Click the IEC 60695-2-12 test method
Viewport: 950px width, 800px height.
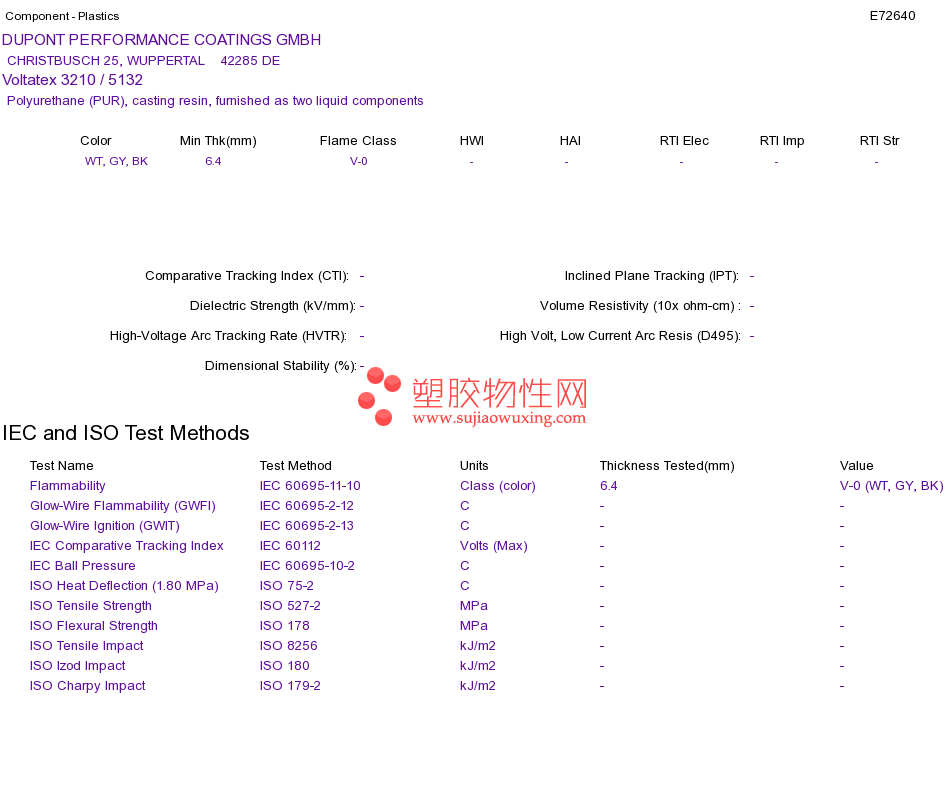coord(307,506)
